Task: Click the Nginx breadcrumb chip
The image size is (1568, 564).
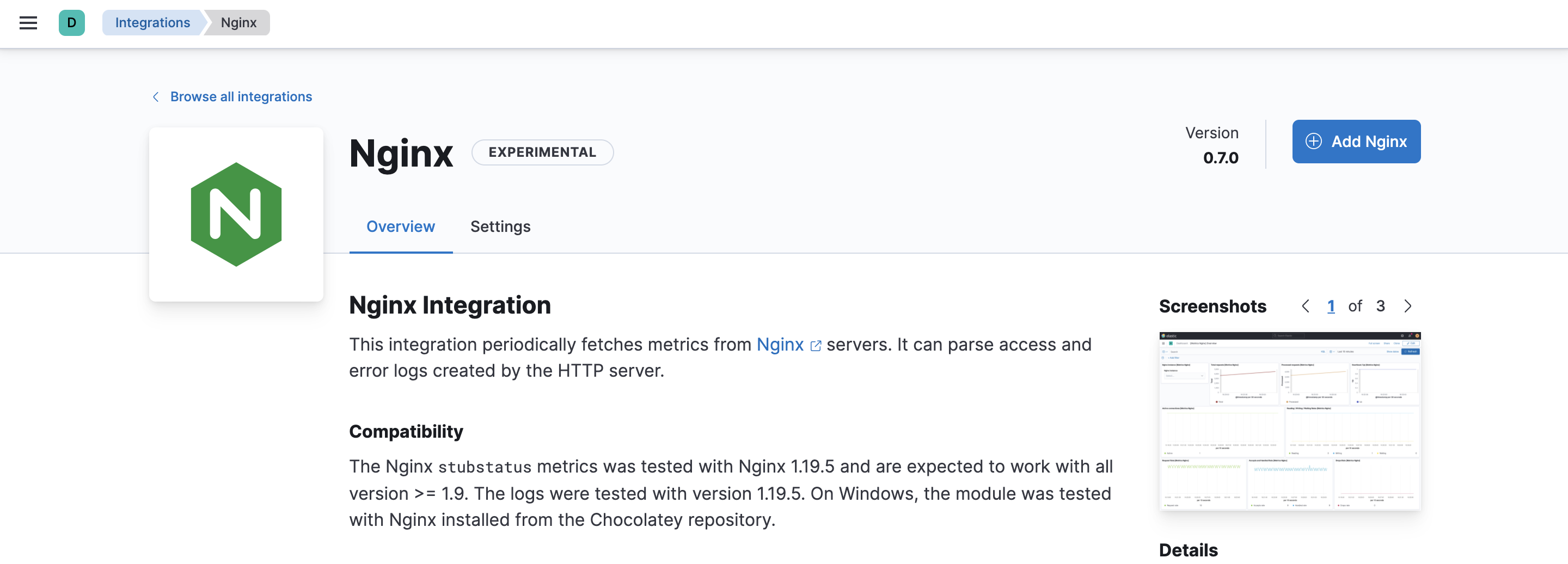Action: 238,22
